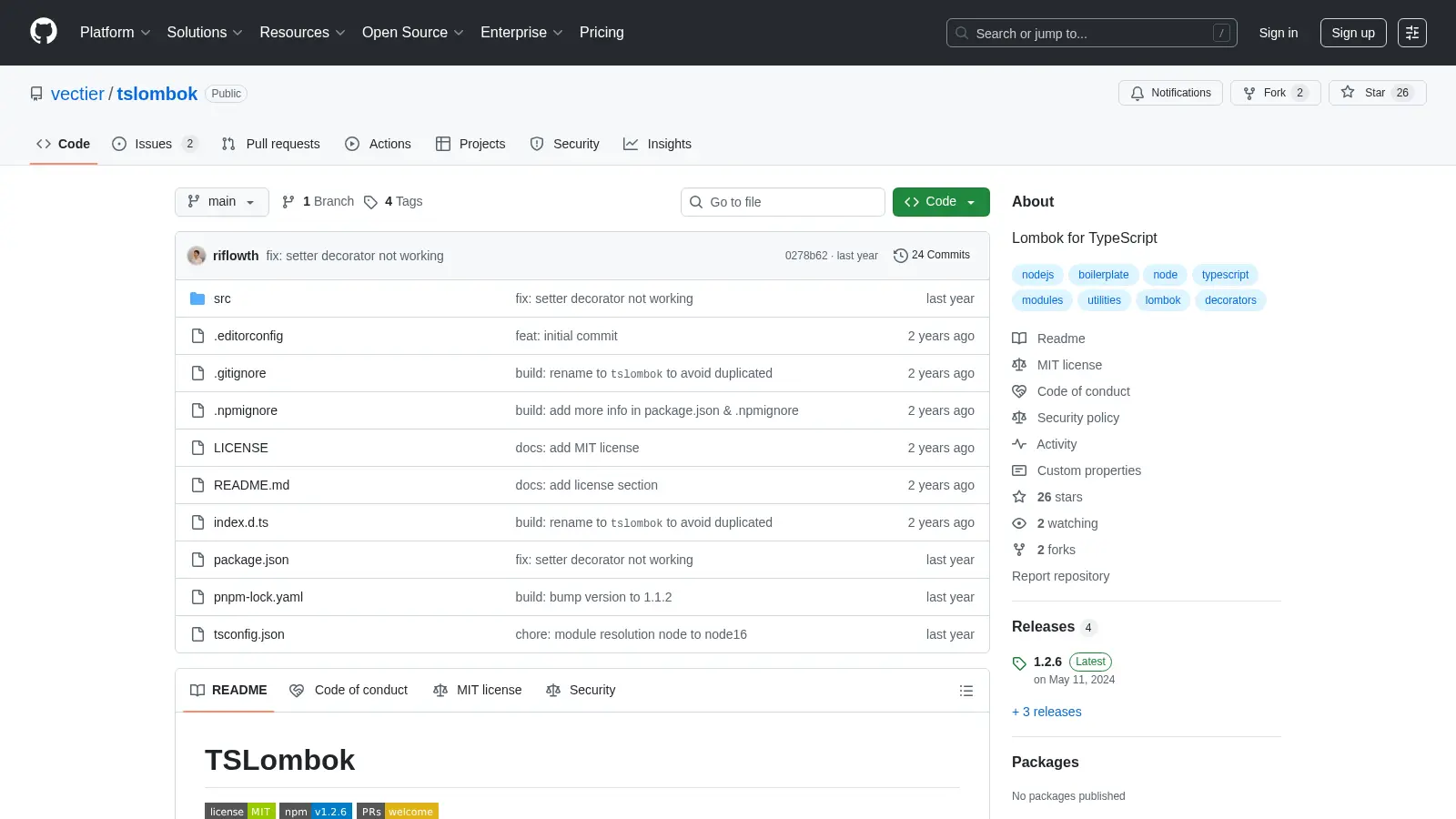
Task: Open the green Code dropdown
Action: (941, 202)
